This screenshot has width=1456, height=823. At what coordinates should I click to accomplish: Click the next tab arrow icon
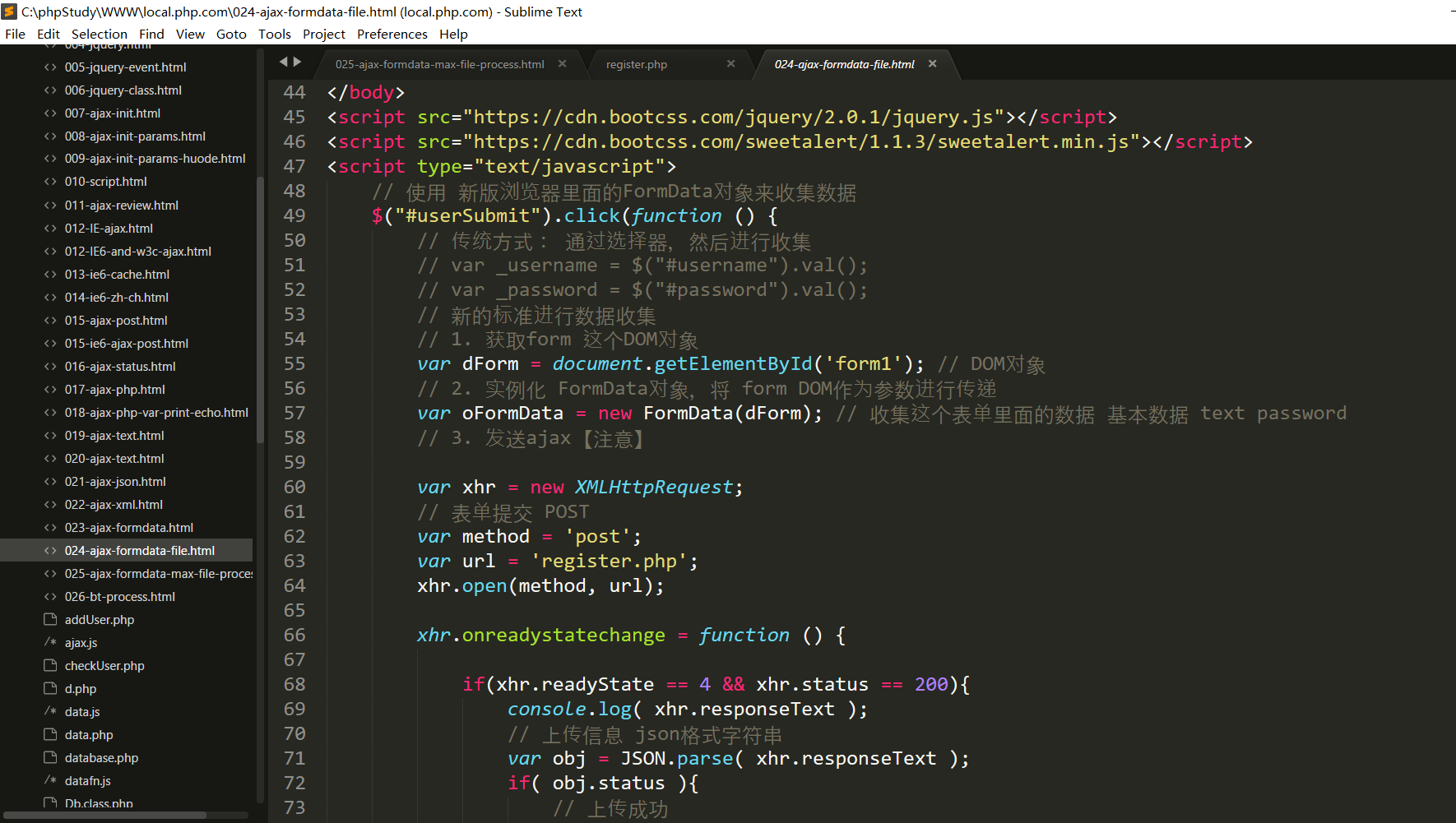pos(298,62)
